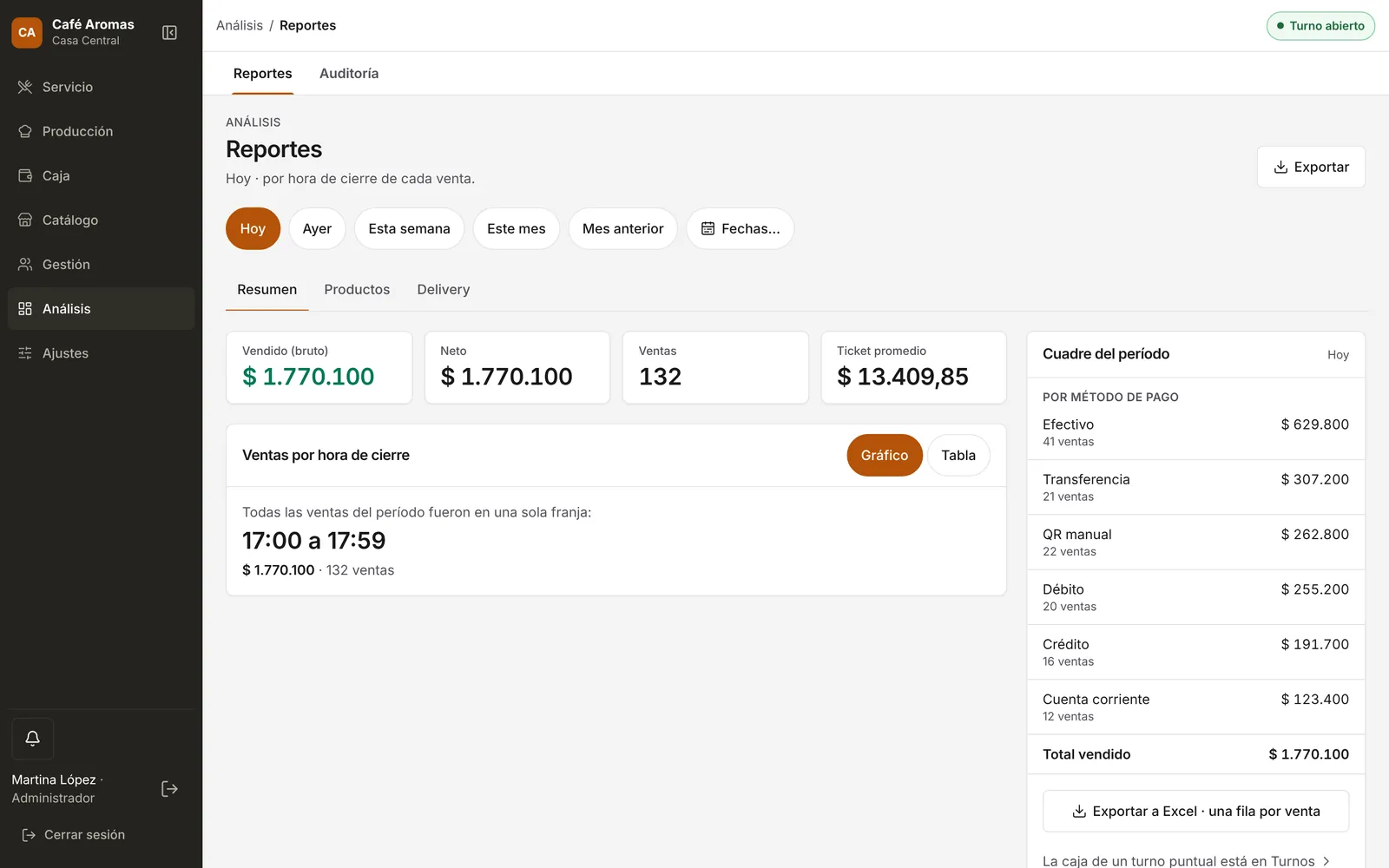
Task: Switch to the Auditoría tab
Action: coord(349,74)
